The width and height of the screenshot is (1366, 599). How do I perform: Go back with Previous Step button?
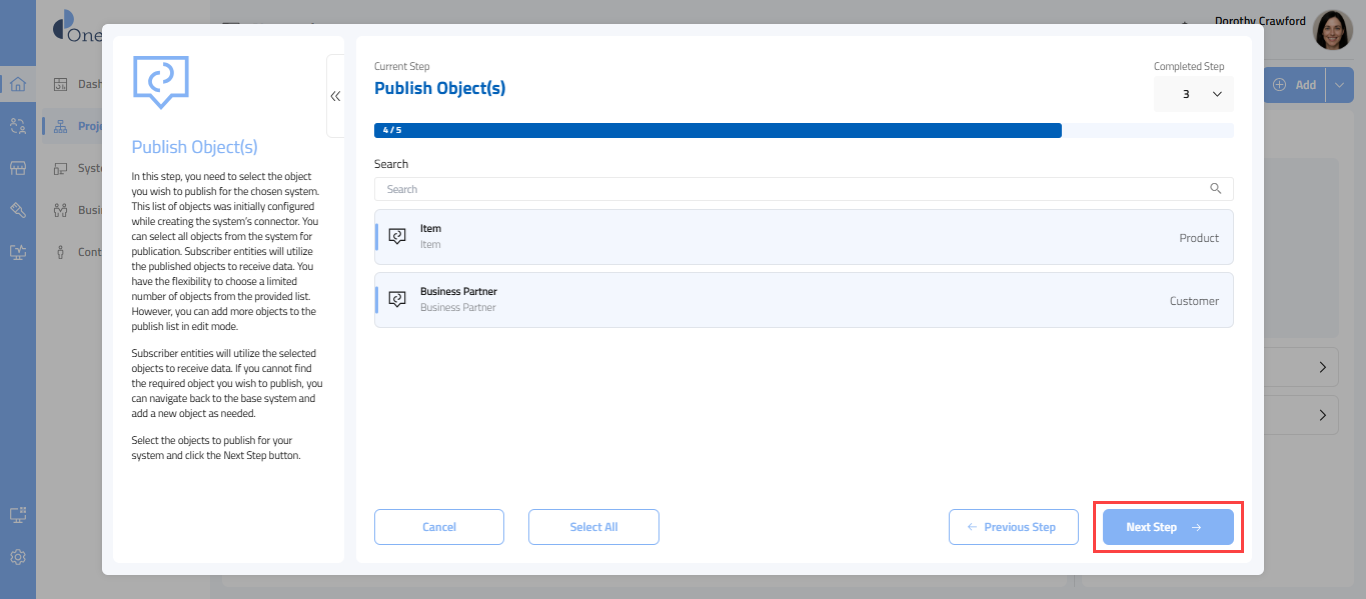tap(1013, 527)
